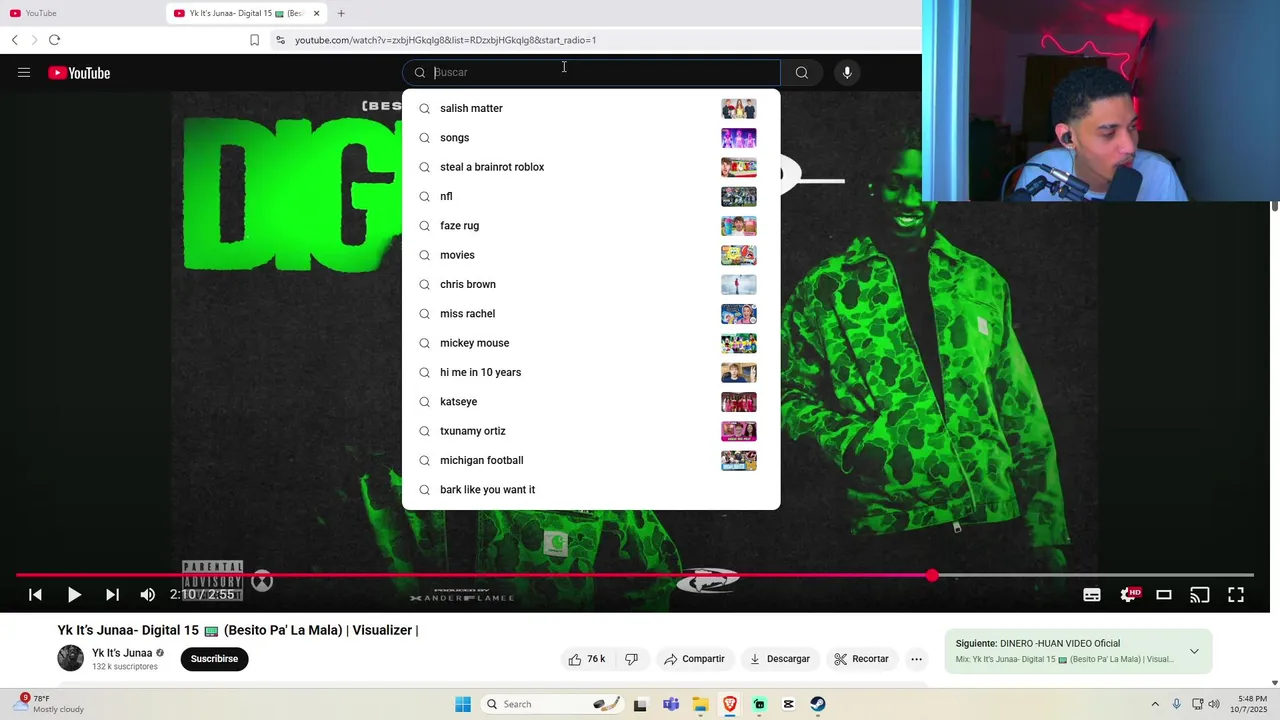Share the video via Compartir
The width and height of the screenshot is (1280, 720).
click(694, 659)
